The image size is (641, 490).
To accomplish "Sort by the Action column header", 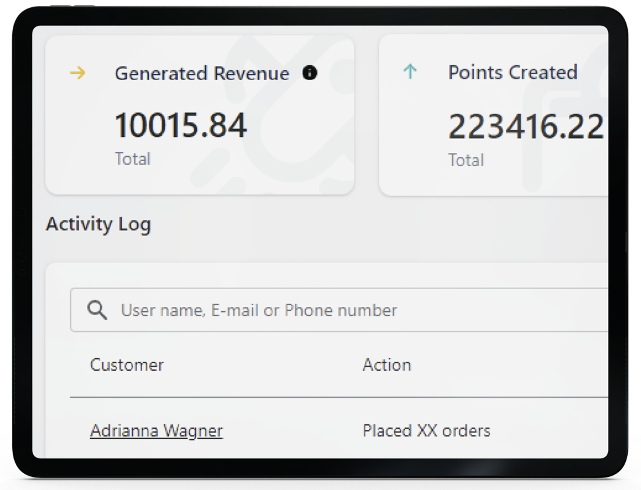I will click(x=386, y=365).
